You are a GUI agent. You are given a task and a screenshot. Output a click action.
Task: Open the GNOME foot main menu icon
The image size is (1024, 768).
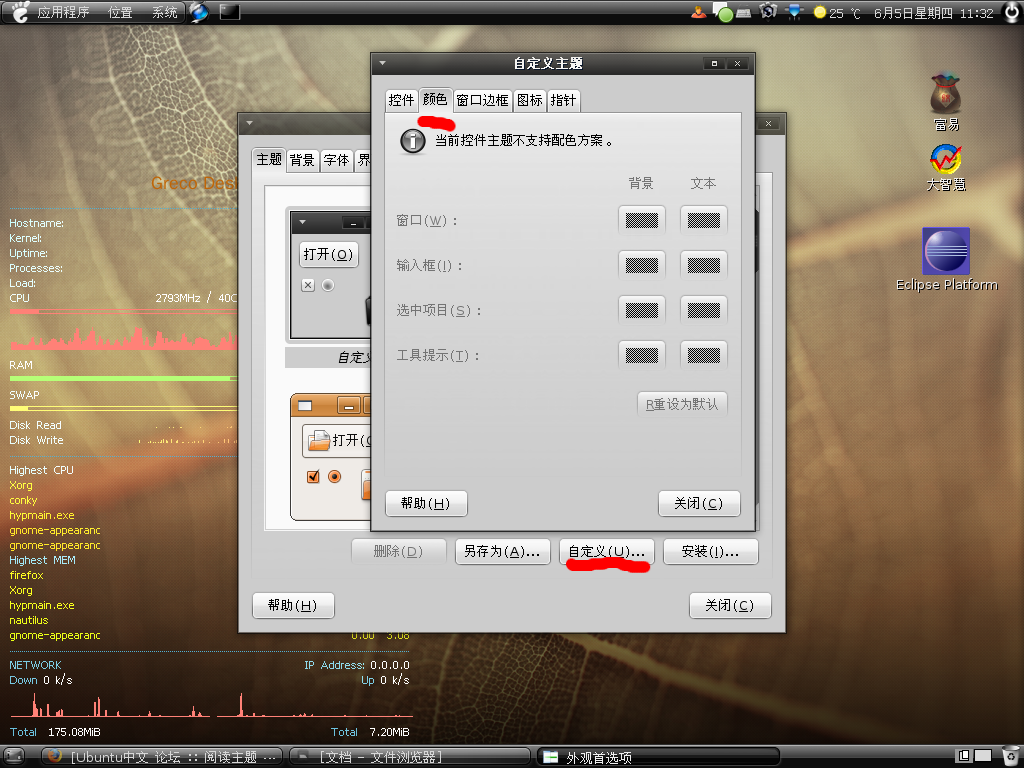point(20,12)
